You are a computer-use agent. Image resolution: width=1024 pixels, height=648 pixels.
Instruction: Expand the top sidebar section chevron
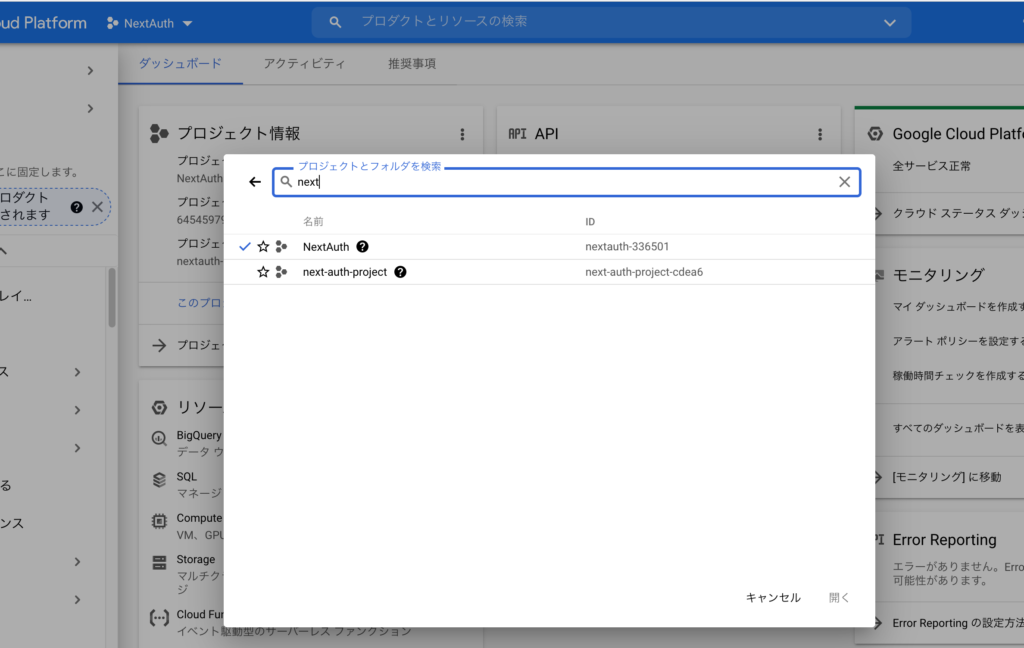(x=89, y=70)
